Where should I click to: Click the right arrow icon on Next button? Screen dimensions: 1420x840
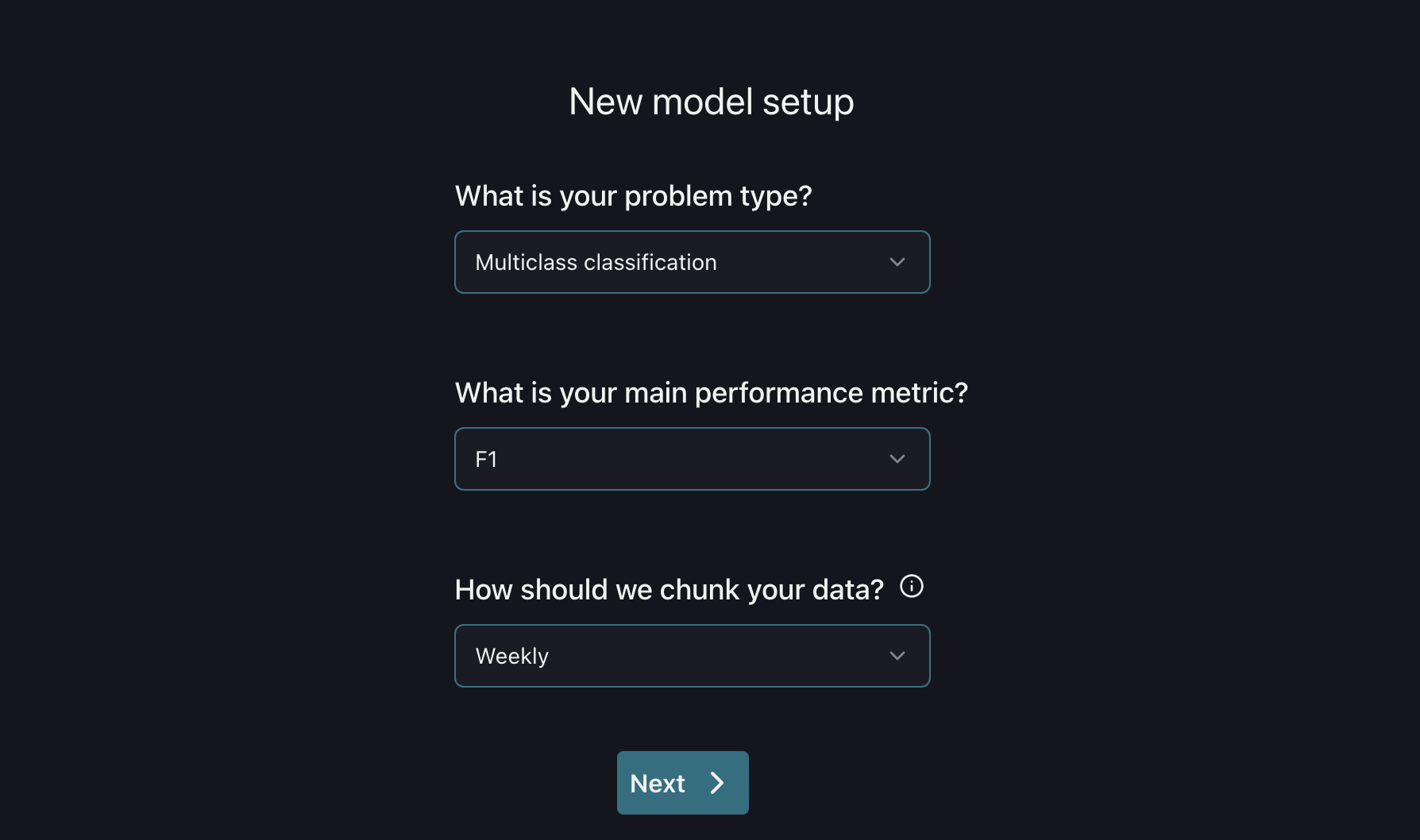tap(717, 784)
